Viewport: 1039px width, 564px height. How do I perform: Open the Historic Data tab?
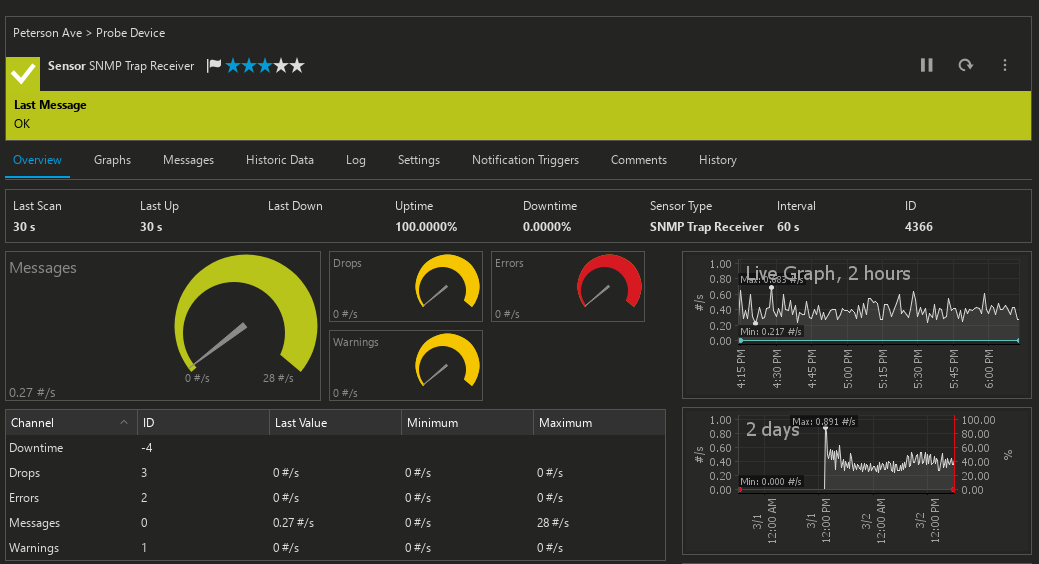coord(280,160)
